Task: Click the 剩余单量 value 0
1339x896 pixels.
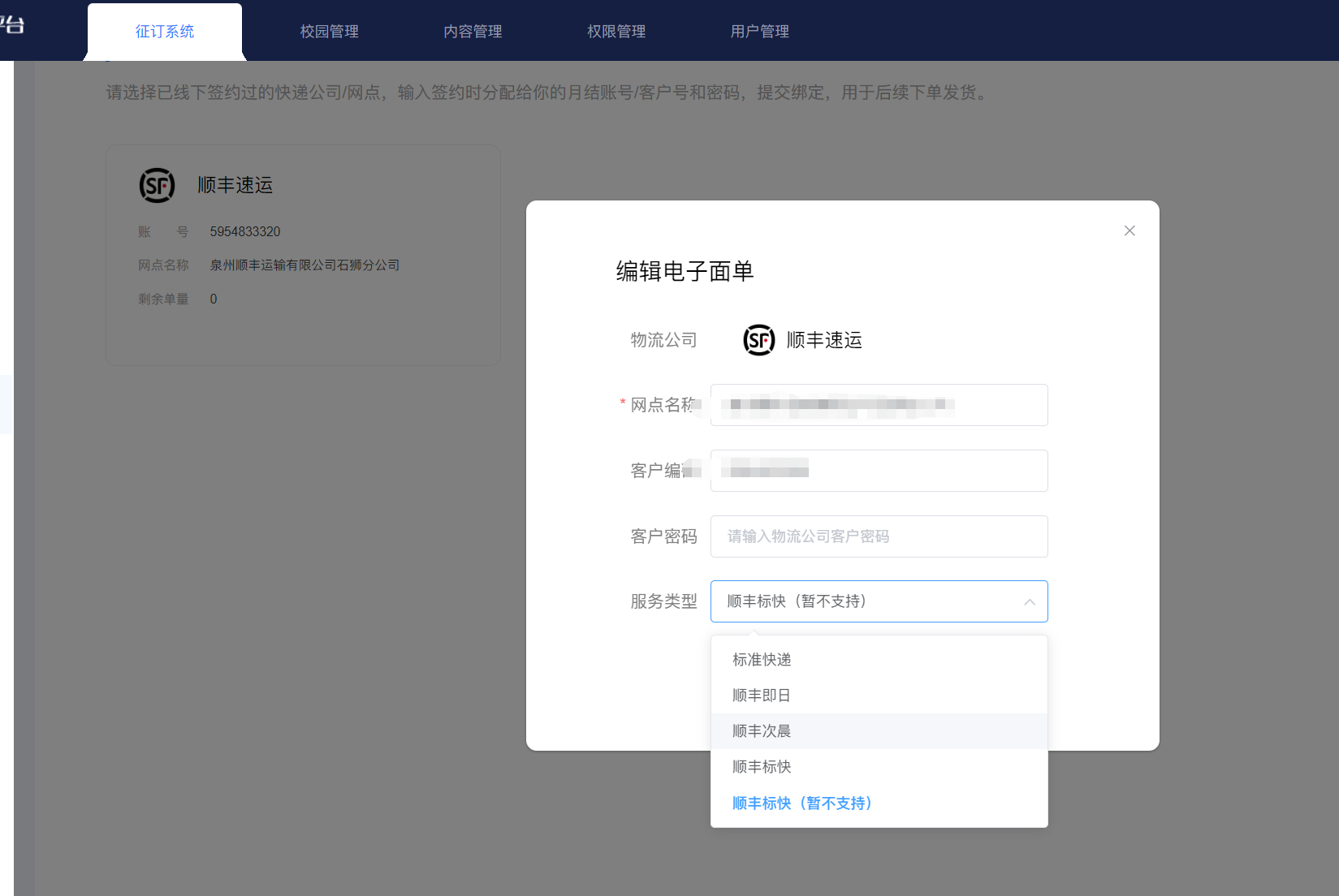Action: tap(214, 299)
